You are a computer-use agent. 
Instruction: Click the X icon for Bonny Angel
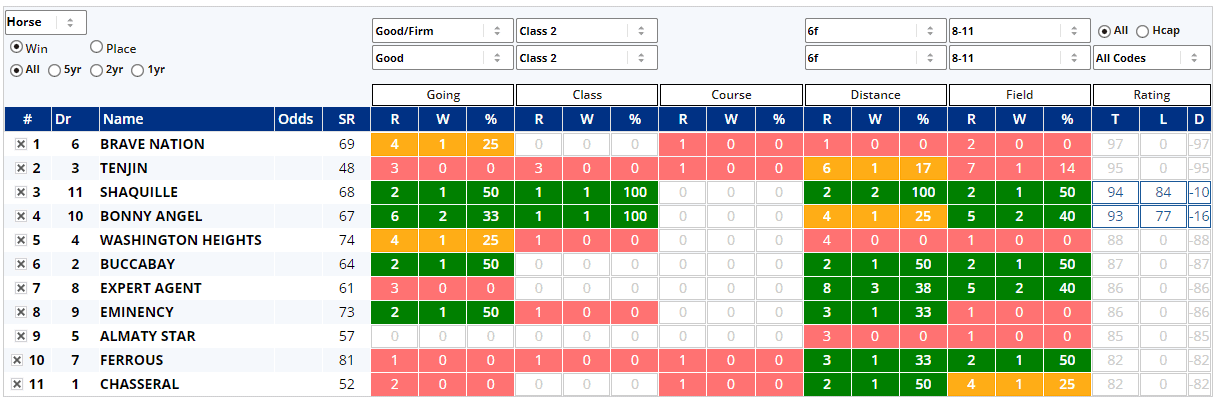tap(20, 216)
